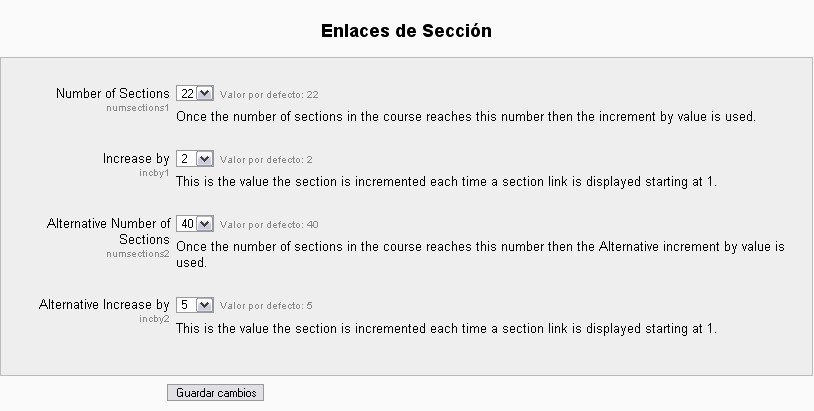Click the Enlaces de Sección heading
Image resolution: width=814 pixels, height=411 pixels.
pos(406,31)
